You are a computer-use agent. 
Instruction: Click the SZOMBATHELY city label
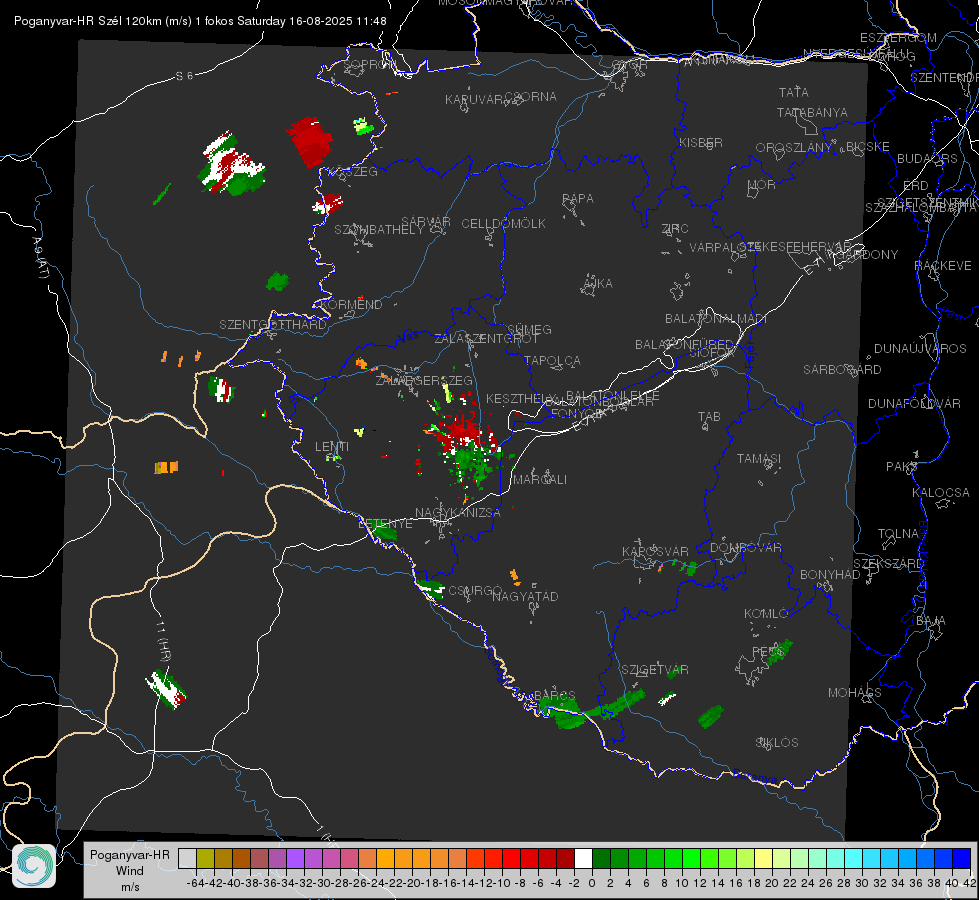379,230
